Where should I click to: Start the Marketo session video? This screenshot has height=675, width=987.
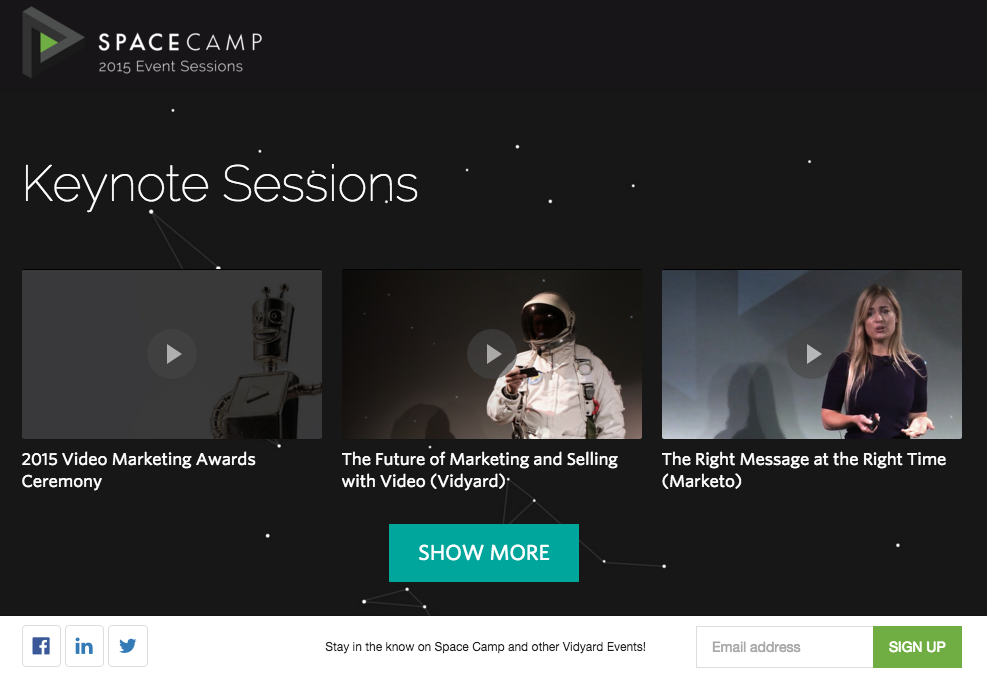click(811, 353)
